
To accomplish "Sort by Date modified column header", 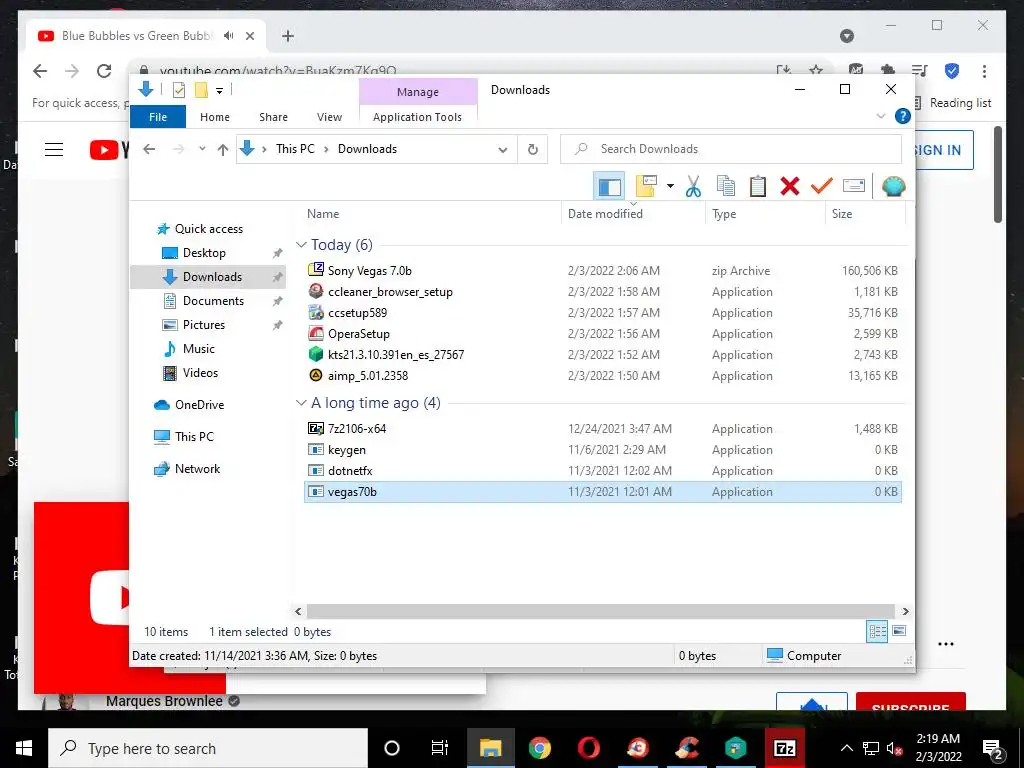I will click(633, 214).
